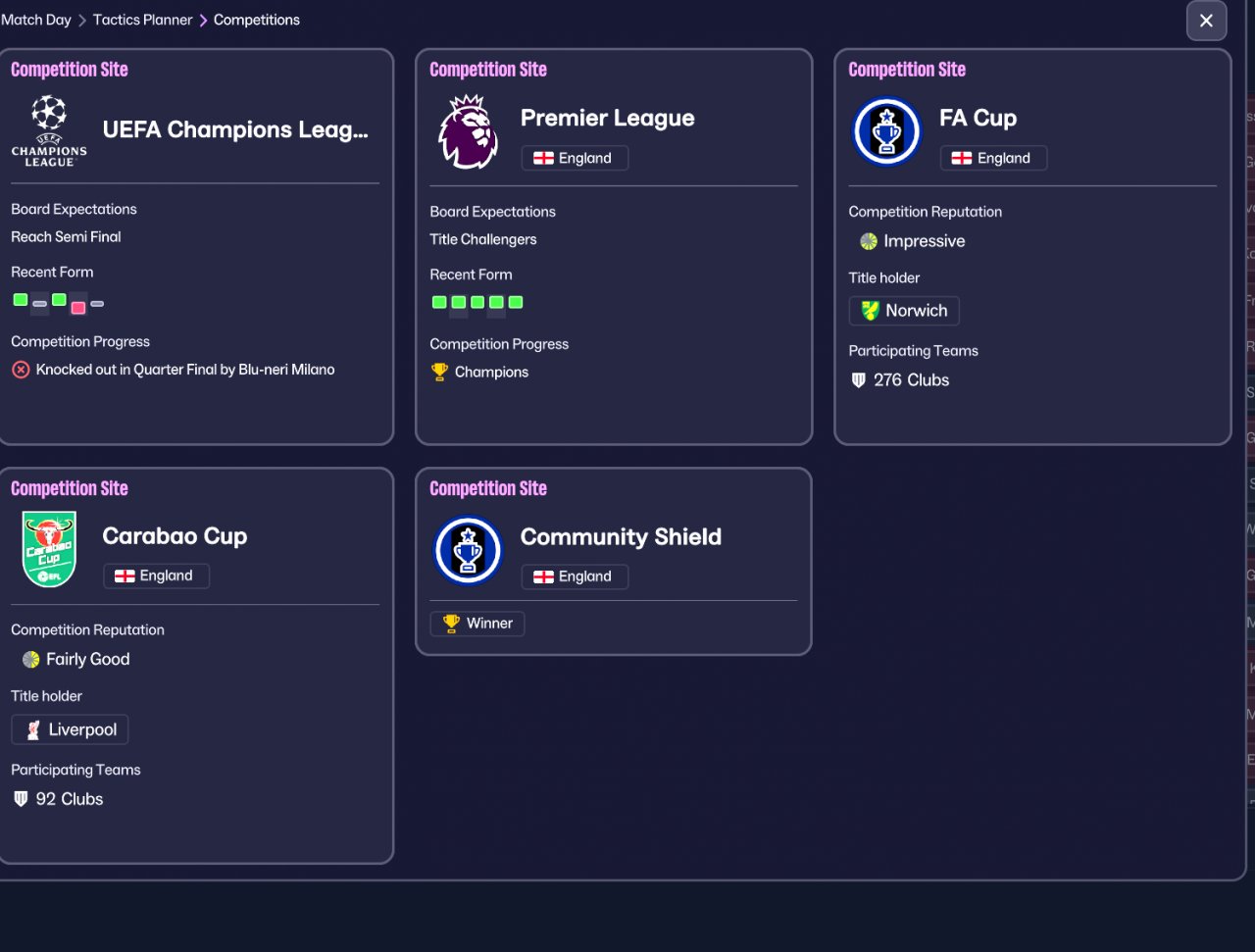This screenshot has height=952, width=1255.
Task: Click the FA Cup Impressive reputation icon
Action: (869, 241)
